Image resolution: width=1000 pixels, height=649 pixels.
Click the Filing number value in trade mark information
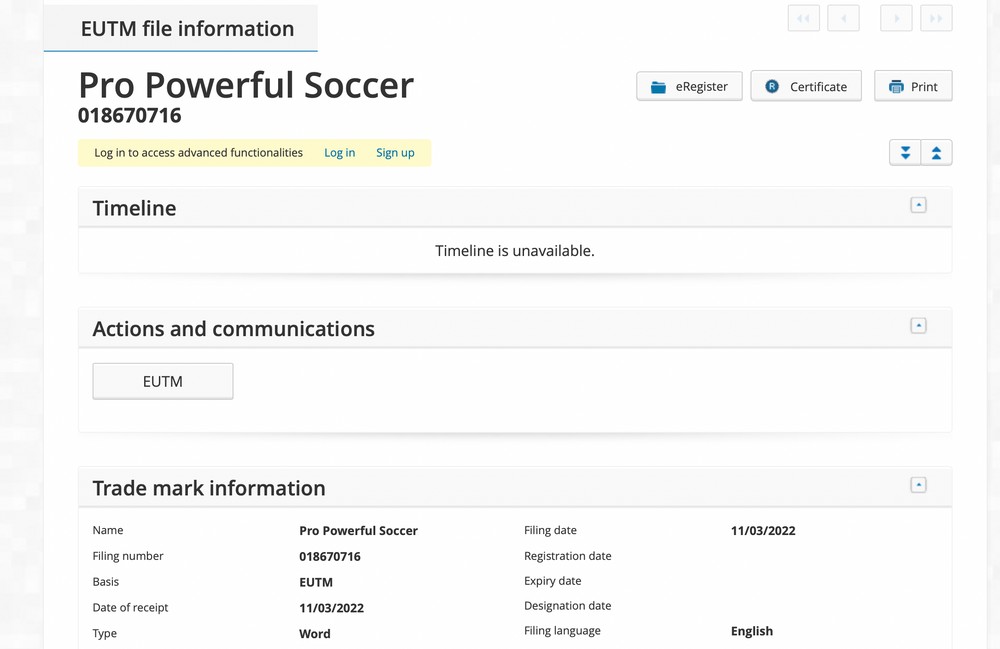coord(330,557)
